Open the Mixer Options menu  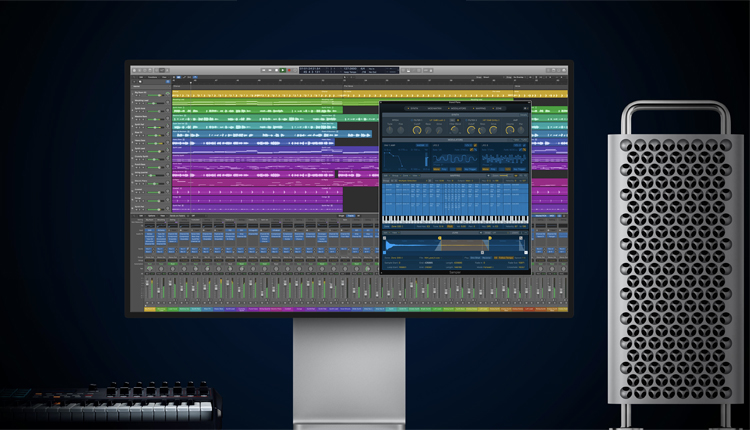pyautogui.click(x=152, y=216)
